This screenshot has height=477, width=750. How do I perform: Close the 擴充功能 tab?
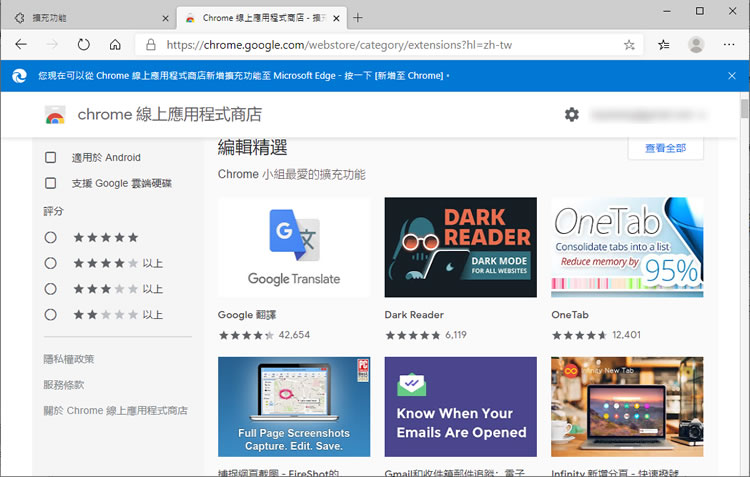(x=165, y=18)
